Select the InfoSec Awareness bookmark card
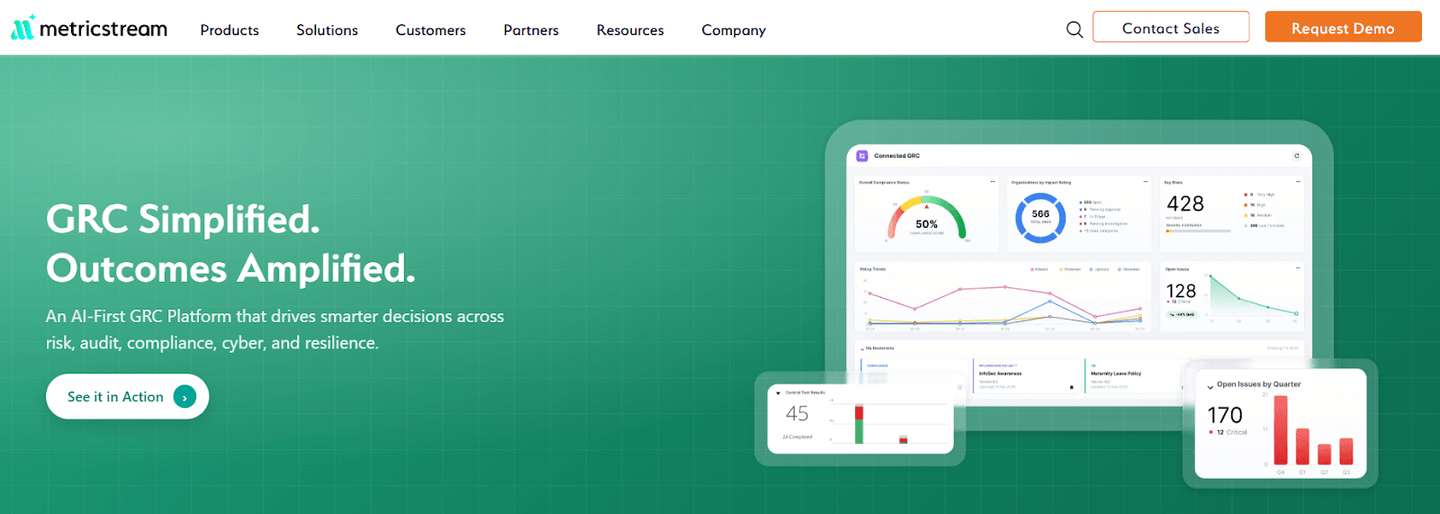 [x=1027, y=375]
